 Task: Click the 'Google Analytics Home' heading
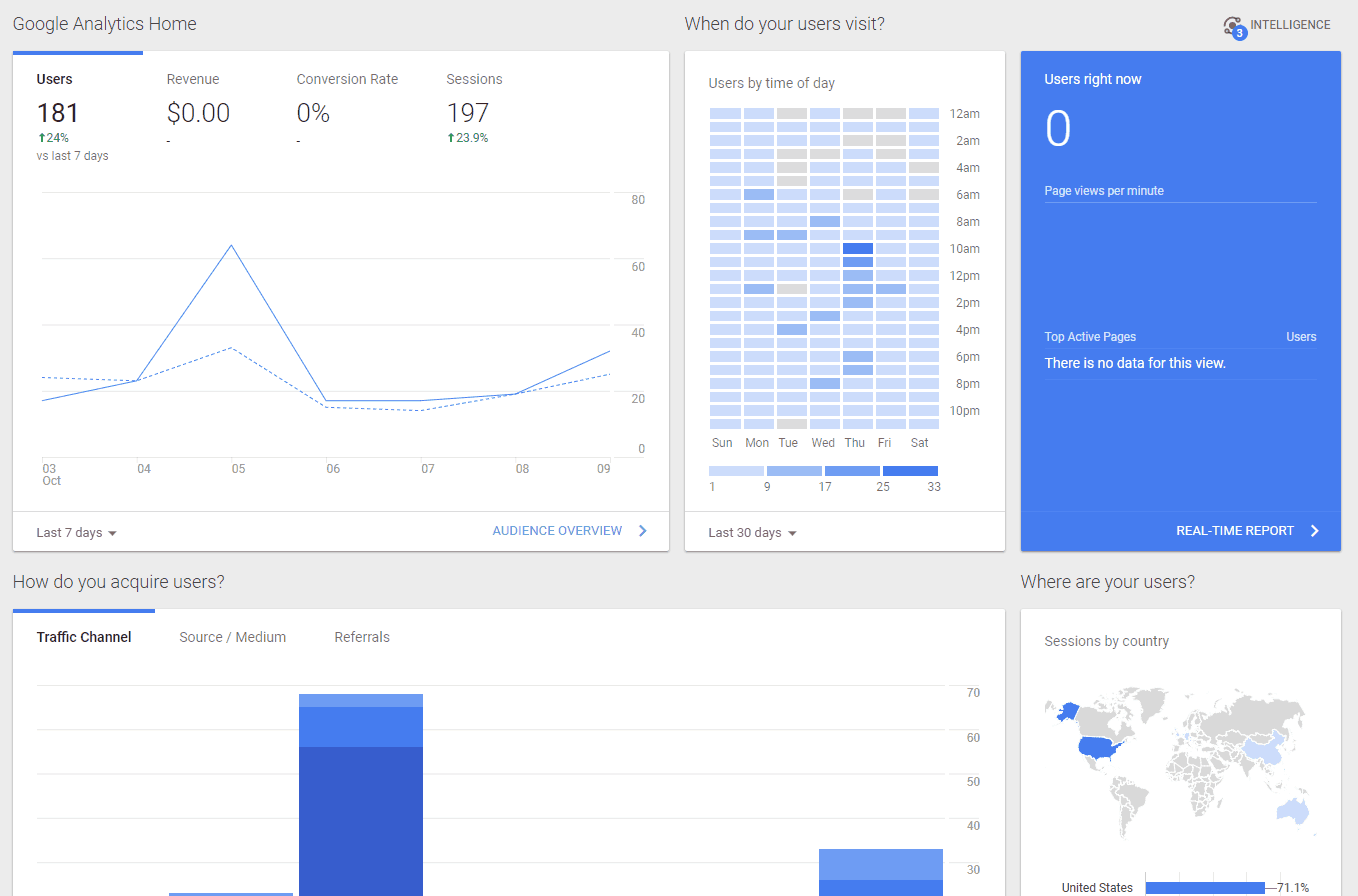click(104, 23)
